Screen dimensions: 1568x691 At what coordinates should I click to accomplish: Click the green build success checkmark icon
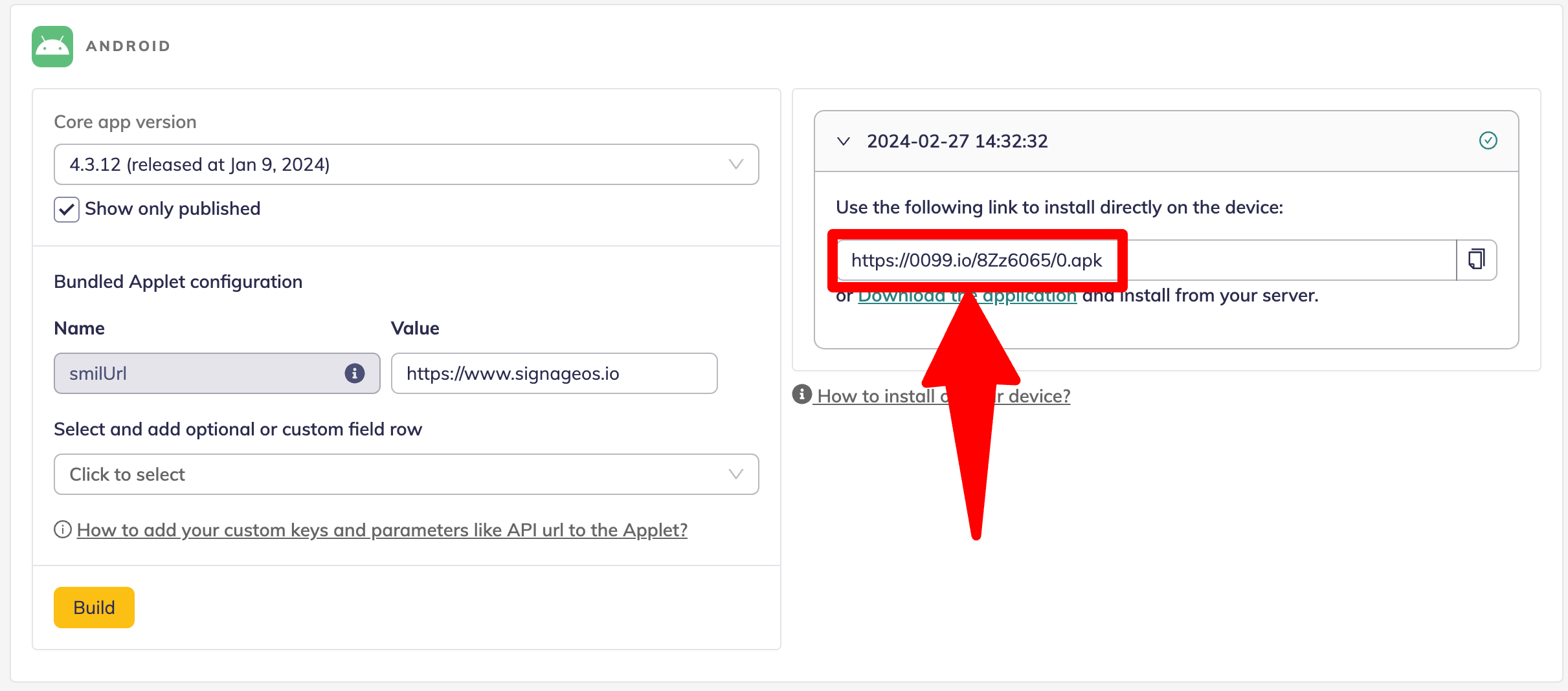click(1488, 140)
